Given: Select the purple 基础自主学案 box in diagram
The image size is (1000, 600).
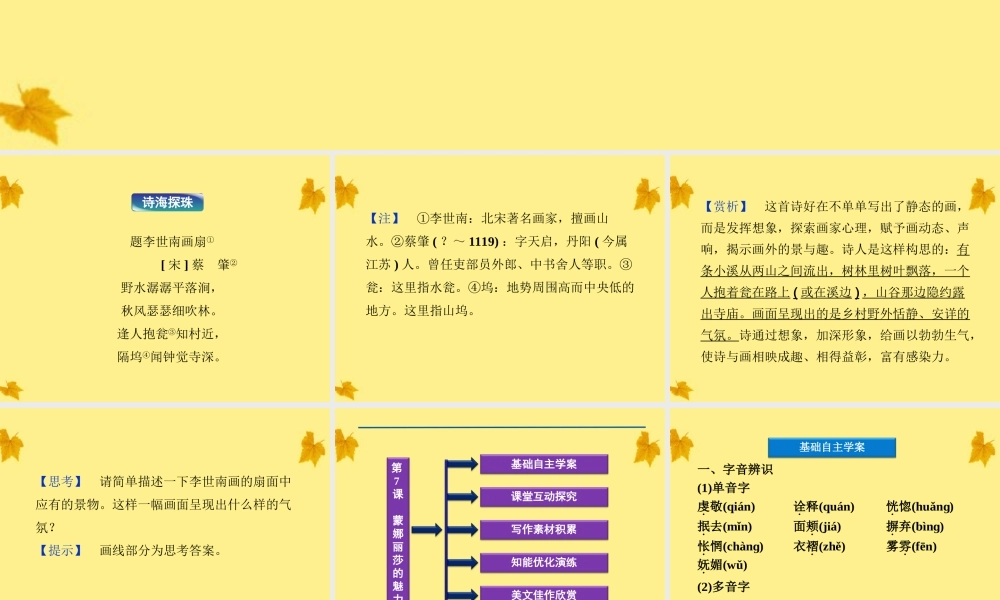Looking at the screenshot, I should (x=544, y=464).
